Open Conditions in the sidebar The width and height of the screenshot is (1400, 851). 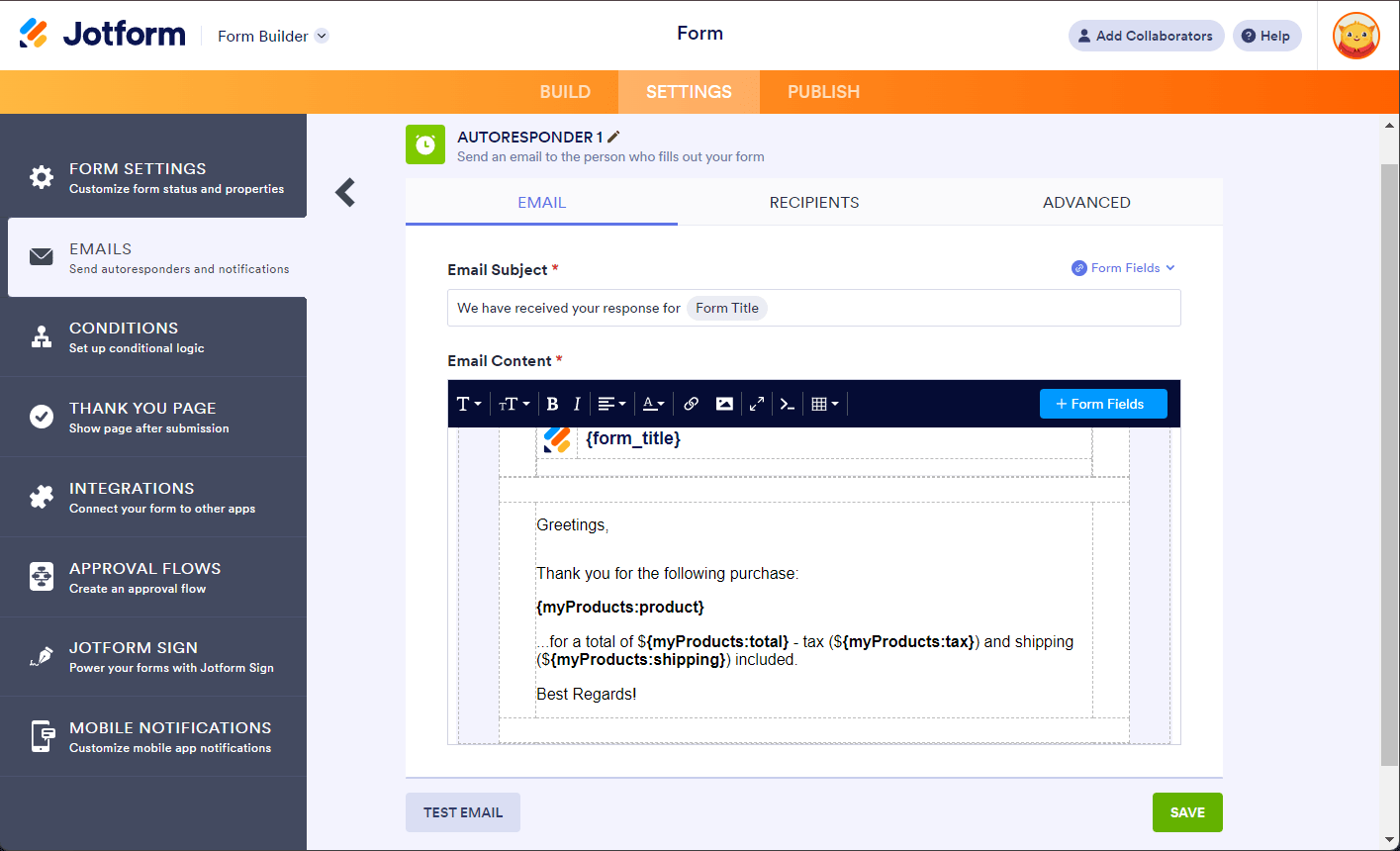pyautogui.click(x=153, y=336)
